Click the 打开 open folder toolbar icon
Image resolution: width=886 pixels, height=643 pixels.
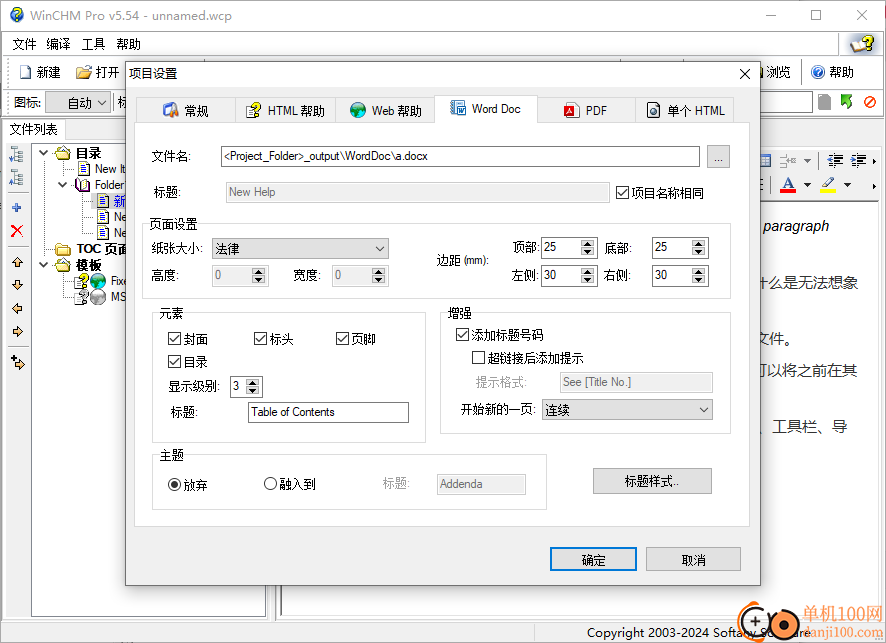[x=84, y=72]
